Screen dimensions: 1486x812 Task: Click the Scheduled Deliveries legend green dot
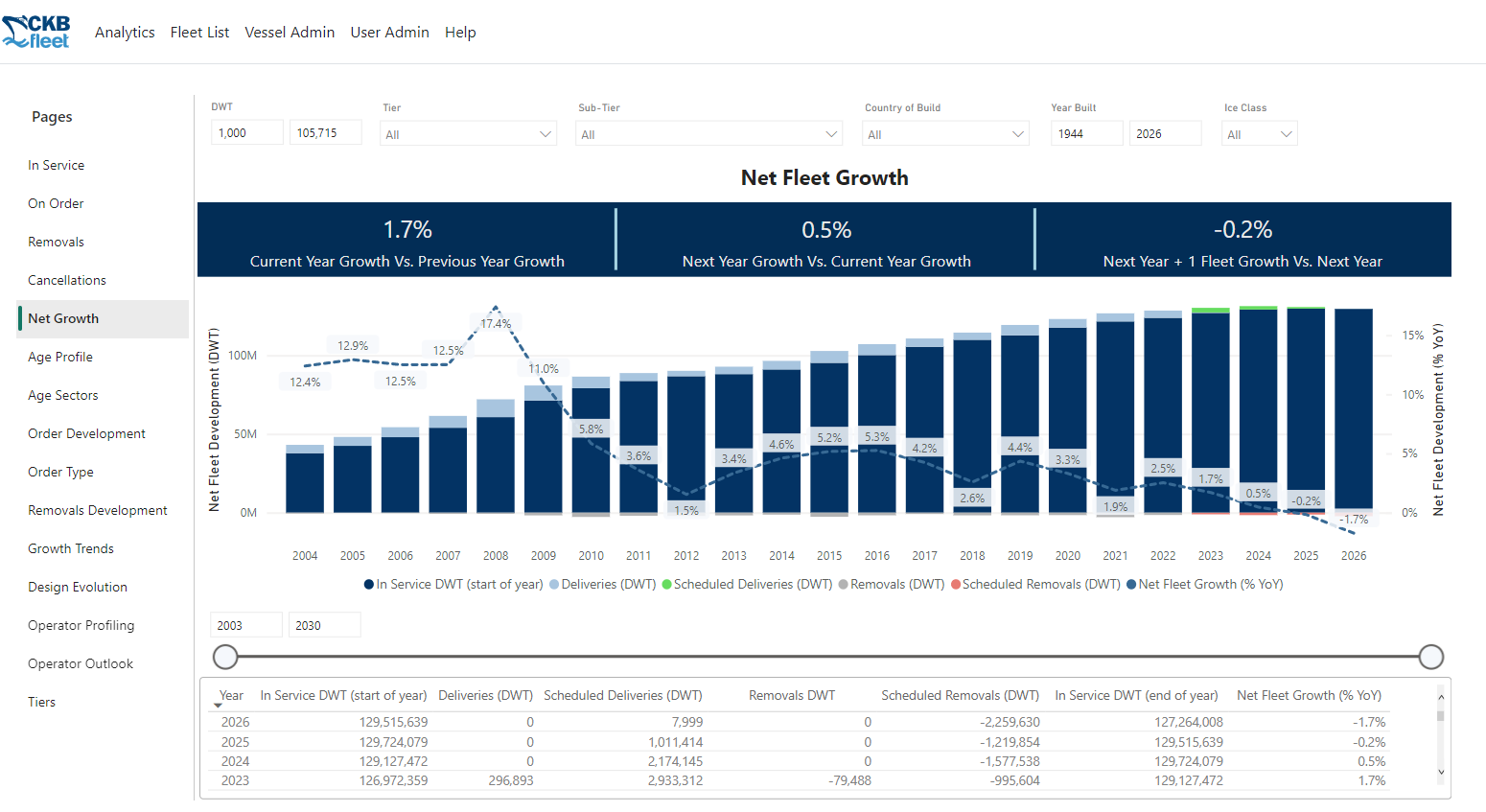[666, 585]
